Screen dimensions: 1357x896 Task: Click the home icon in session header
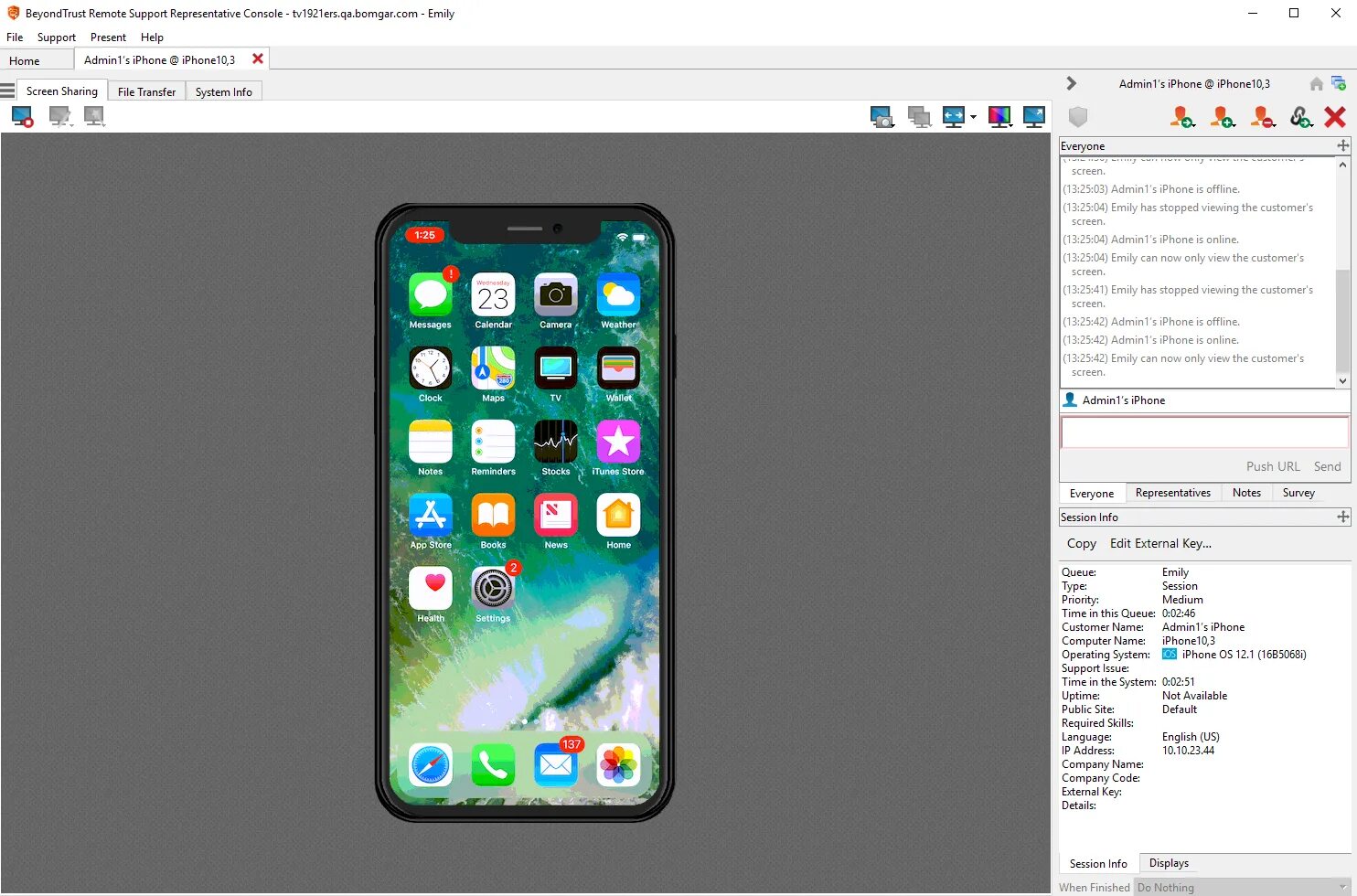pyautogui.click(x=1317, y=84)
